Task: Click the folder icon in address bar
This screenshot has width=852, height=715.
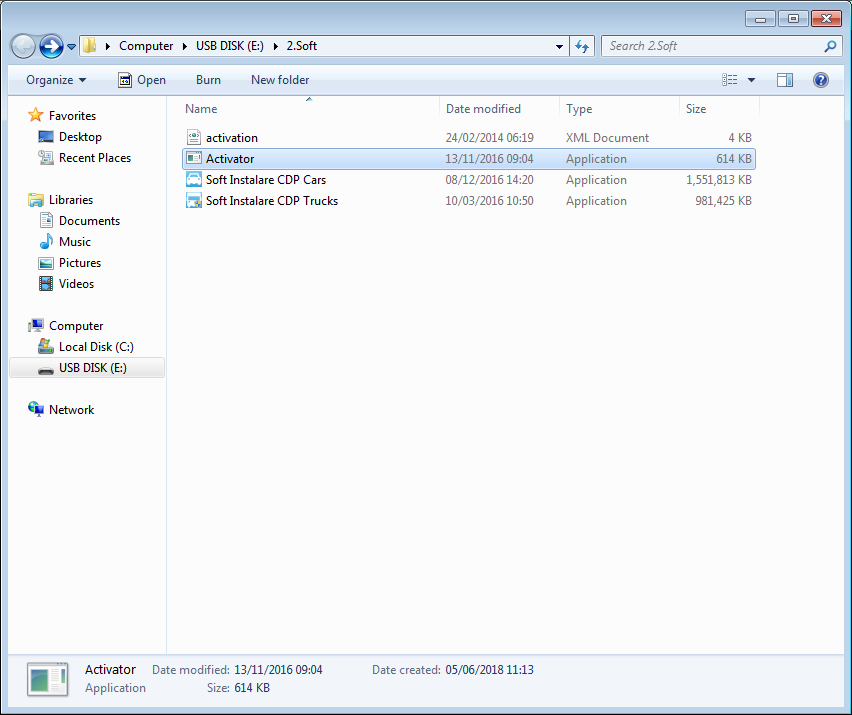Action: [90, 46]
